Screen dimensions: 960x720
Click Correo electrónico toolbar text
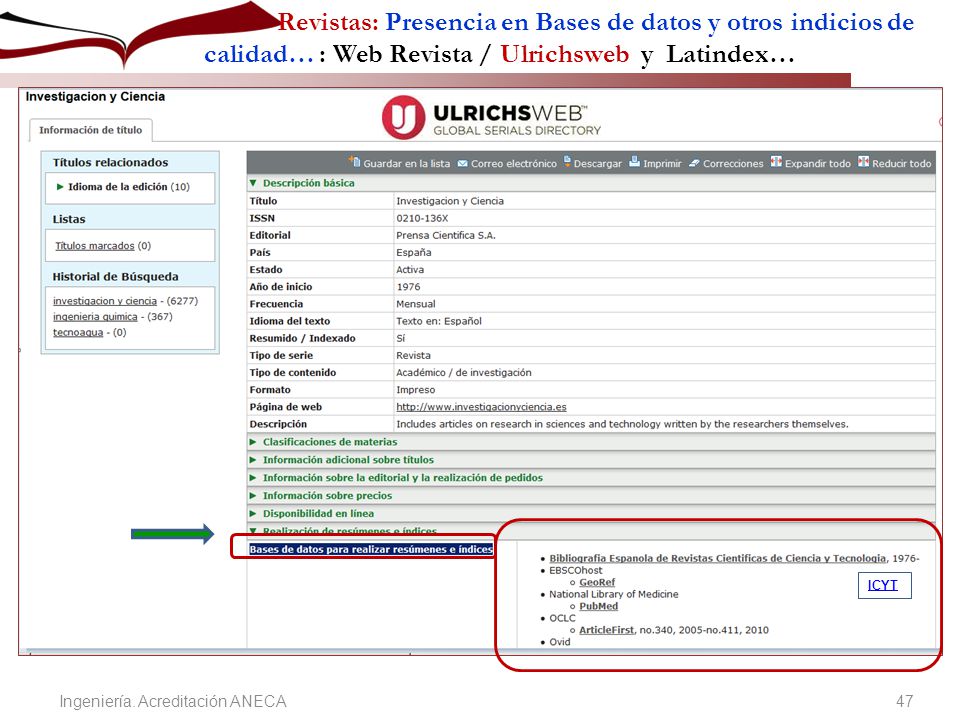click(514, 163)
